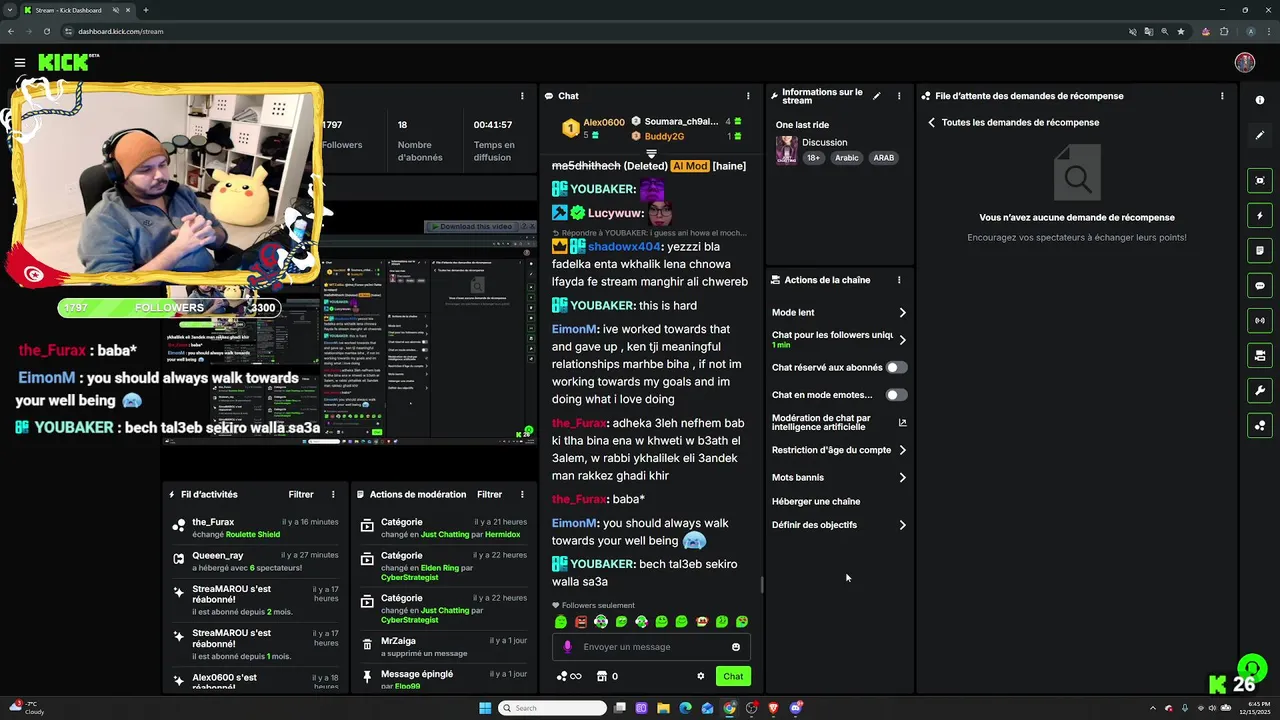Open Fil d'activités three-dot menu
The width and height of the screenshot is (1280, 720).
(333, 494)
